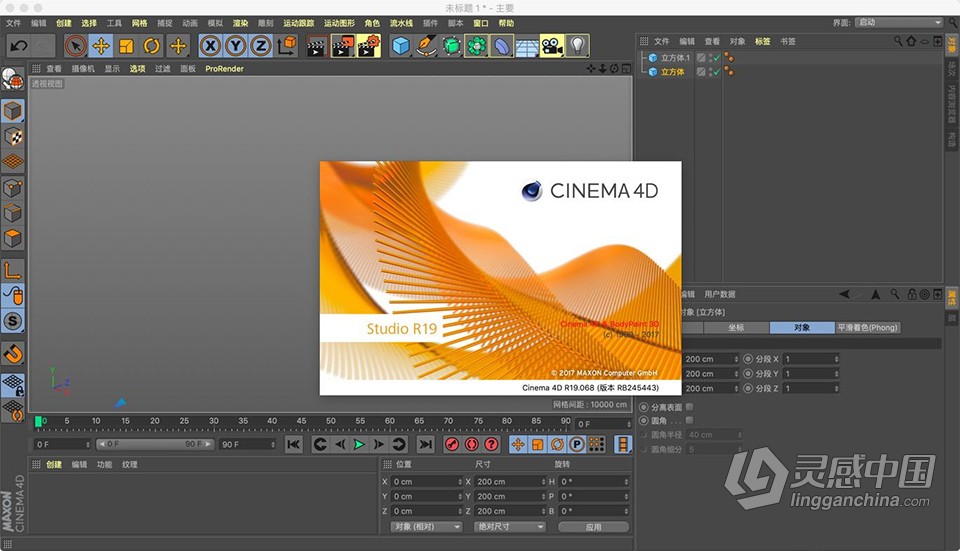Open the Bend deformer icon
The image size is (960, 551).
(x=501, y=46)
